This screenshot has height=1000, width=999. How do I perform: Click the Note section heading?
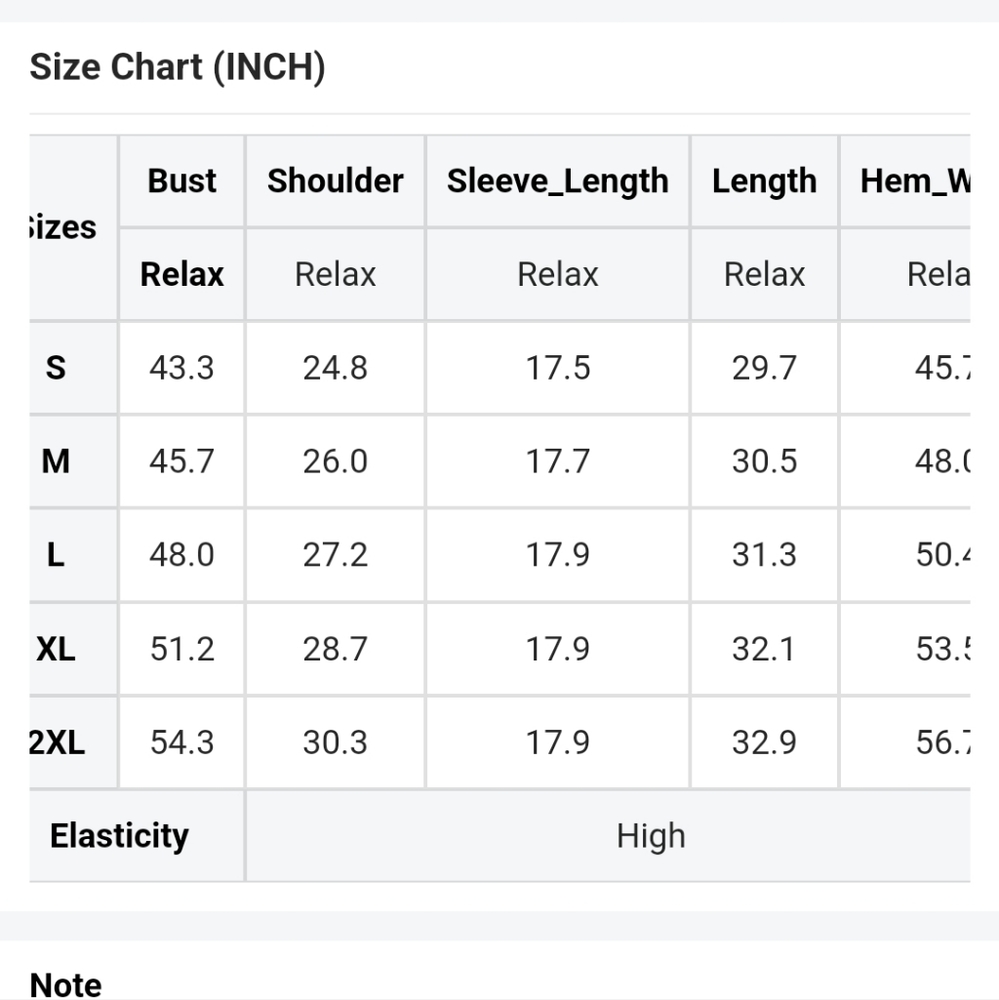pyautogui.click(x=66, y=985)
